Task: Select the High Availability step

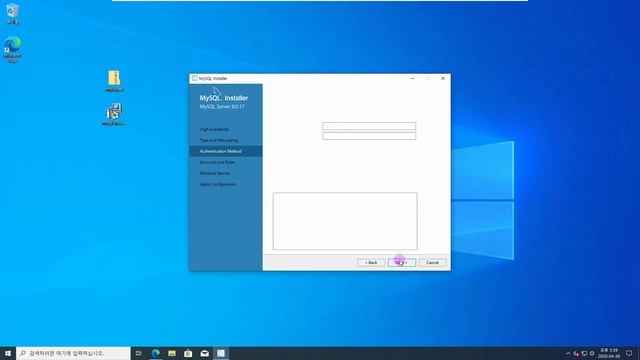Action: click(x=214, y=129)
